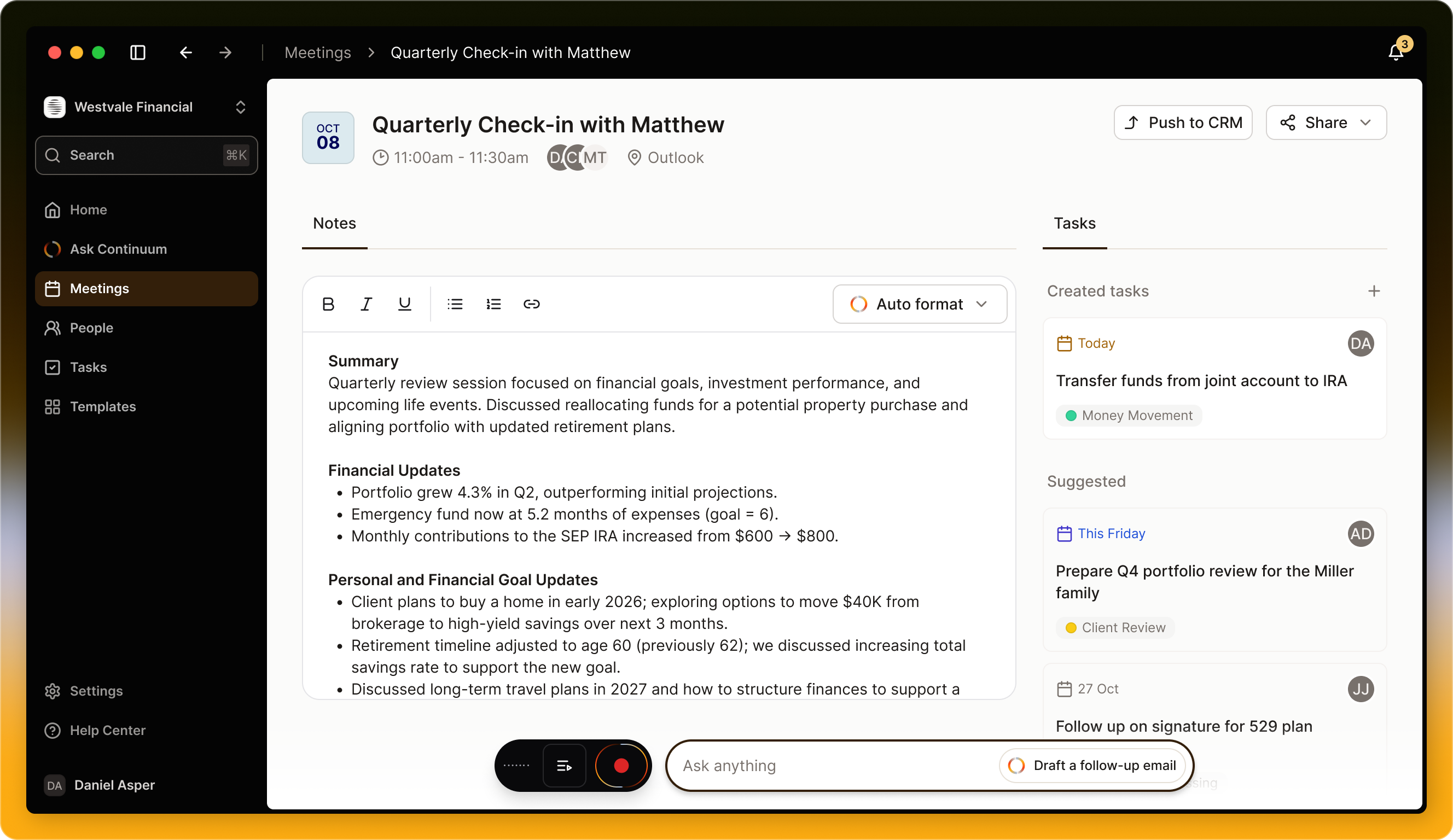1453x840 pixels.
Task: Go to Templates in the sidebar
Action: 103,406
